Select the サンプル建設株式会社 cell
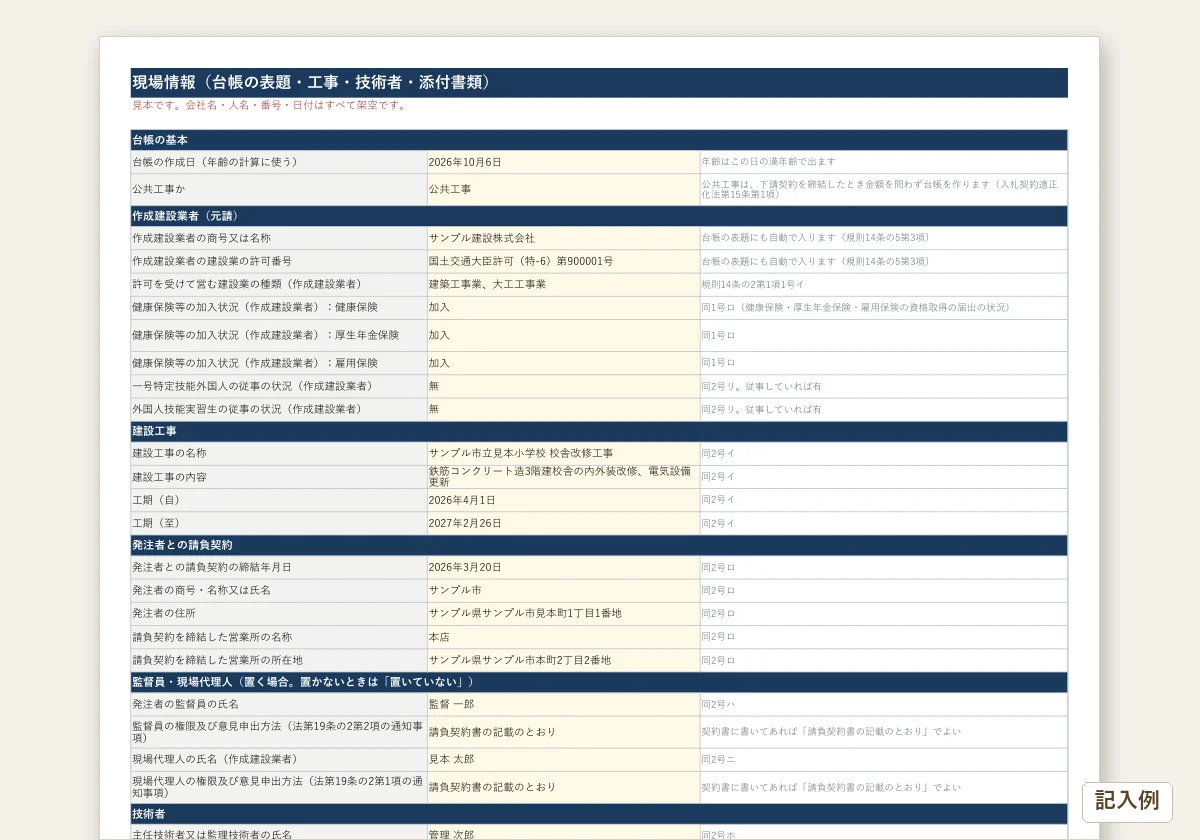Image resolution: width=1200 pixels, height=840 pixels. pos(564,238)
